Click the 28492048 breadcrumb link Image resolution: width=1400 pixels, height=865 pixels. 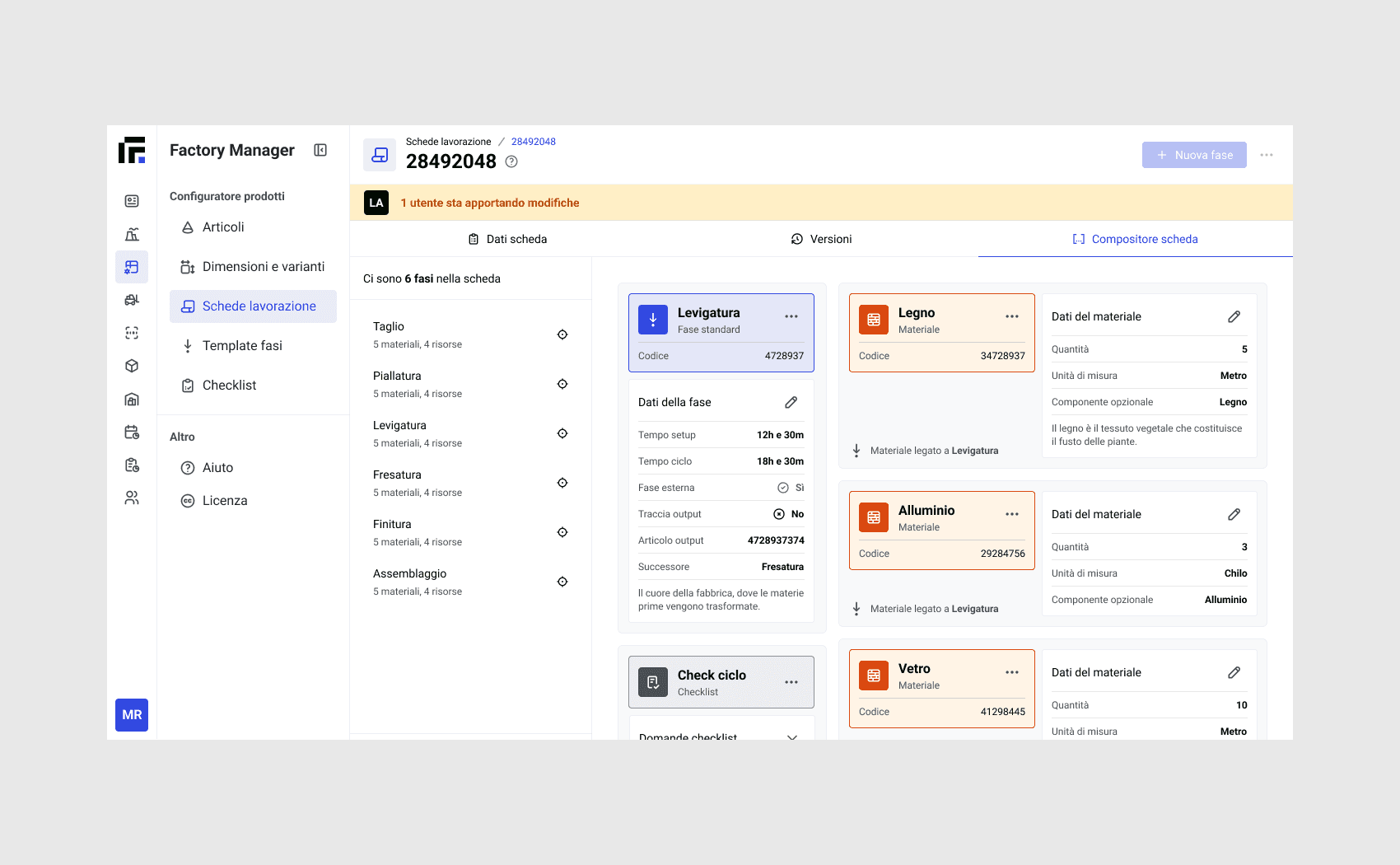[534, 142]
